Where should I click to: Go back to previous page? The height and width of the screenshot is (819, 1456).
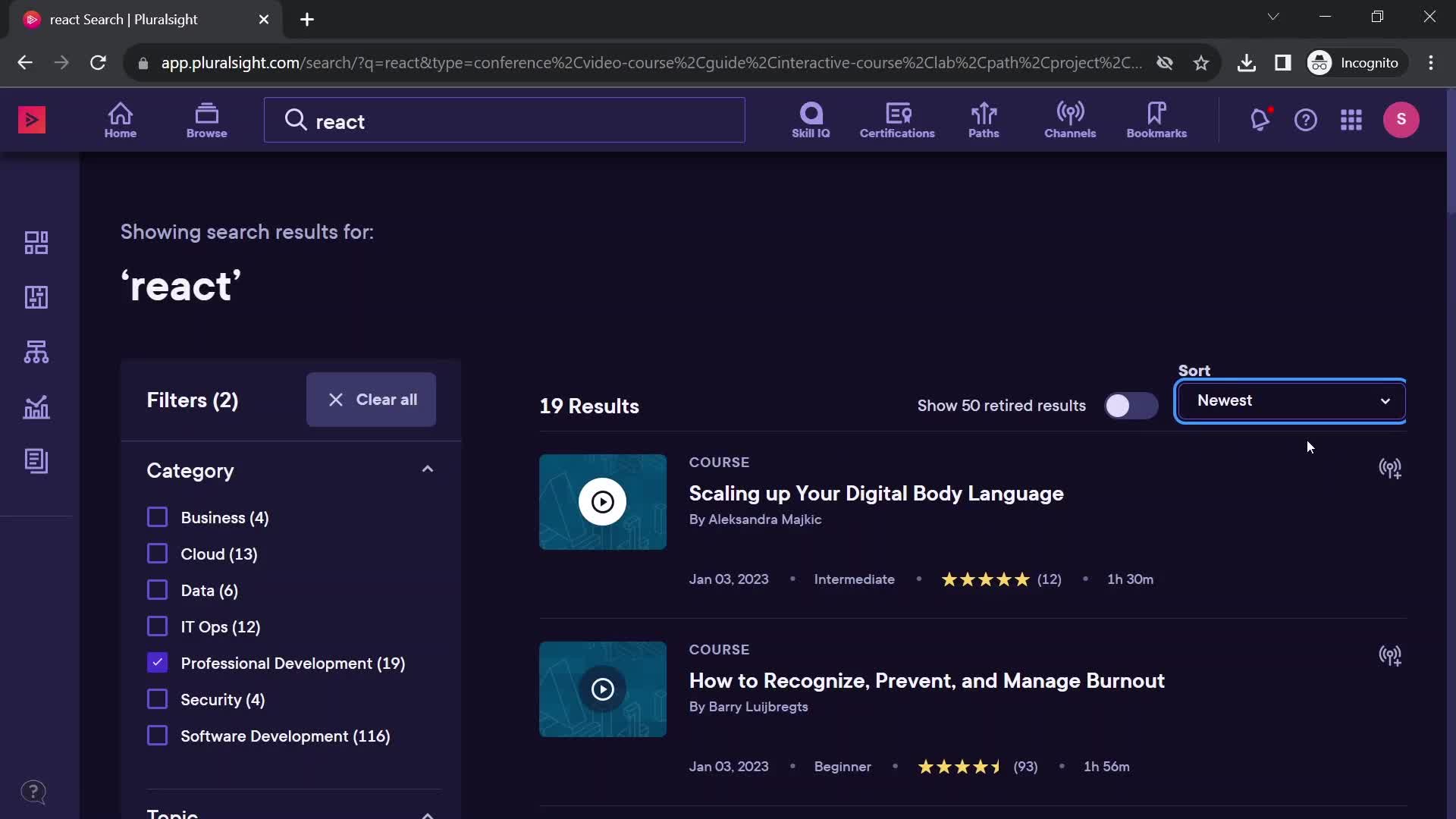[25, 63]
